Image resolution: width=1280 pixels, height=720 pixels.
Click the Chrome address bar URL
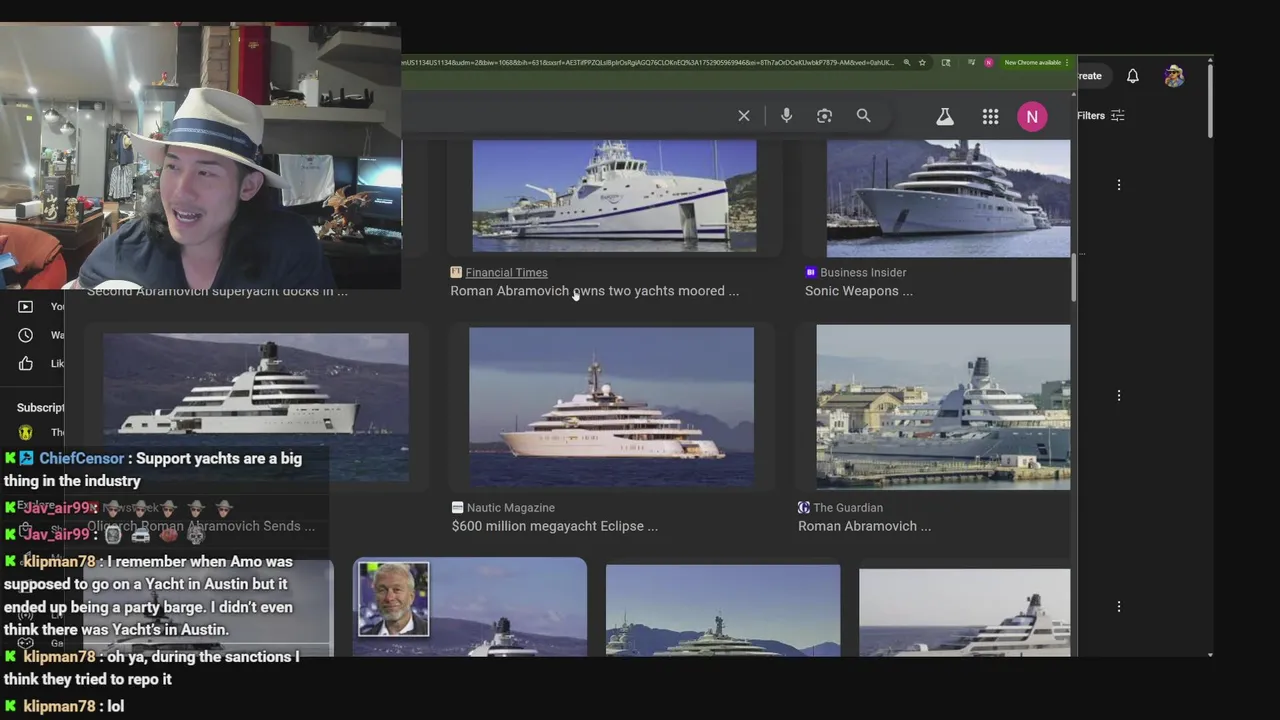click(x=647, y=62)
